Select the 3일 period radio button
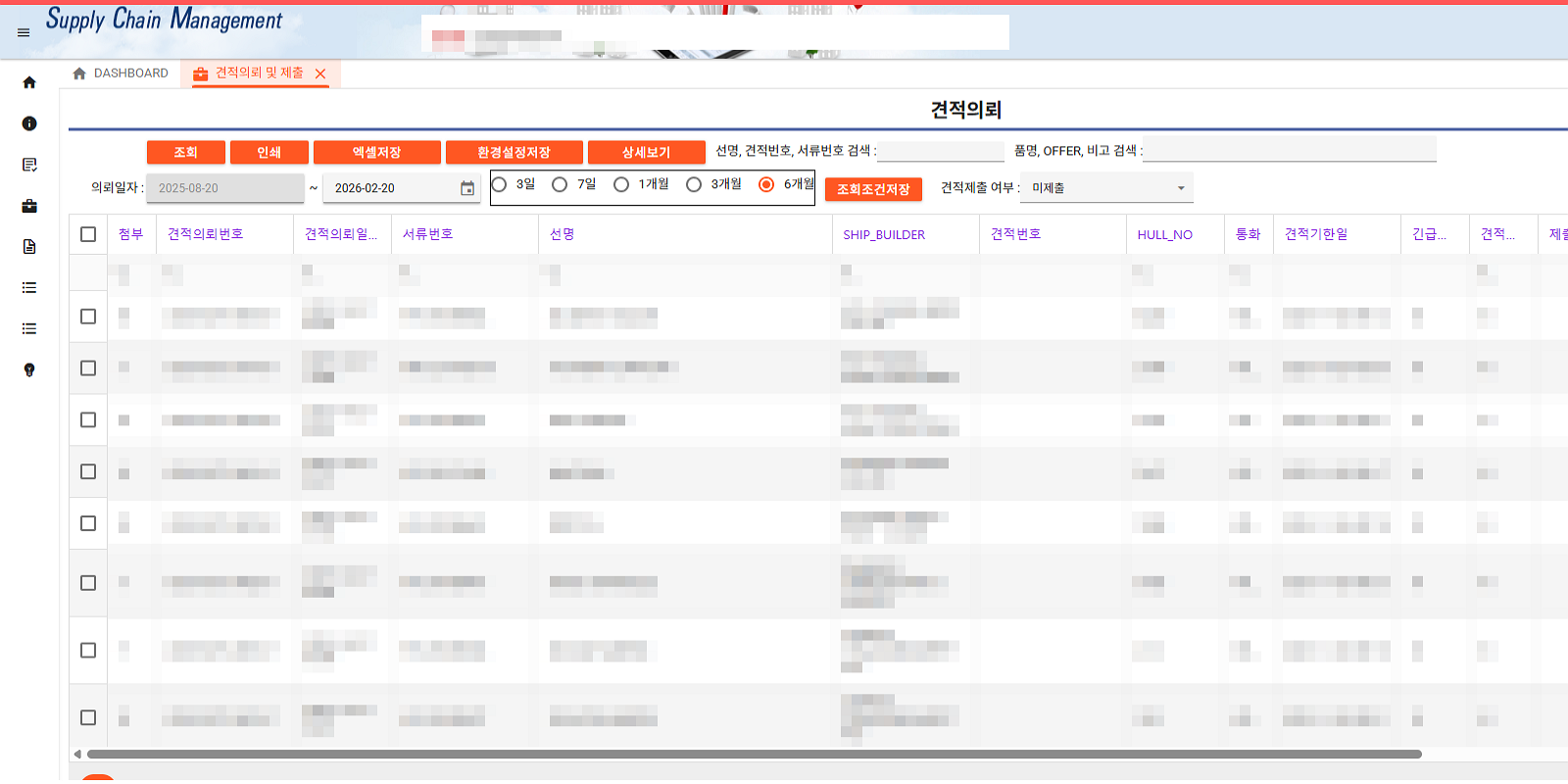 pos(500,184)
